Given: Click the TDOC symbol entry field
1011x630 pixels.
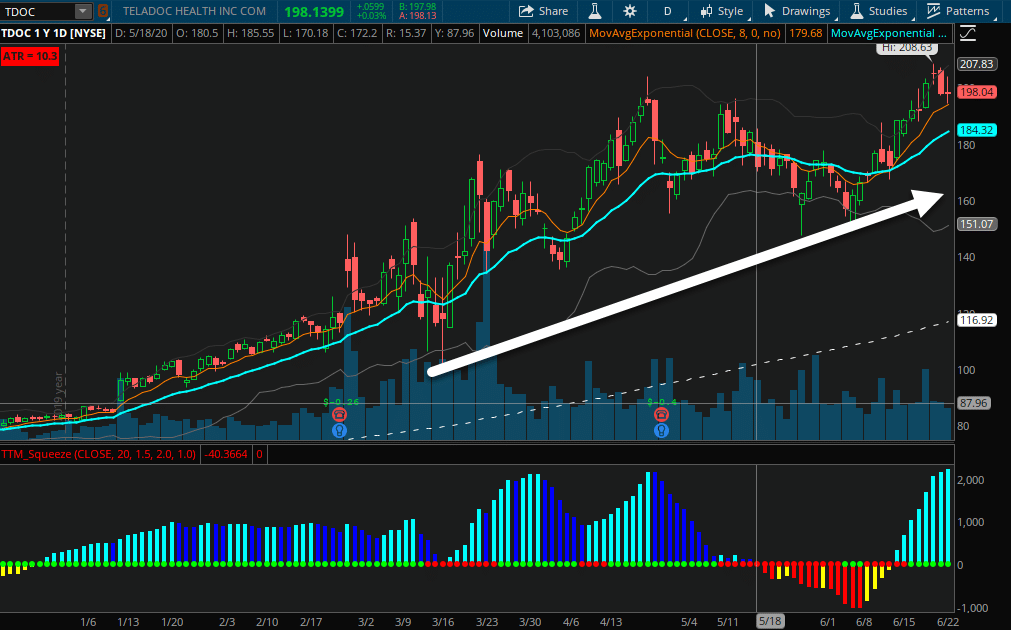Looking at the screenshot, I should [38, 12].
